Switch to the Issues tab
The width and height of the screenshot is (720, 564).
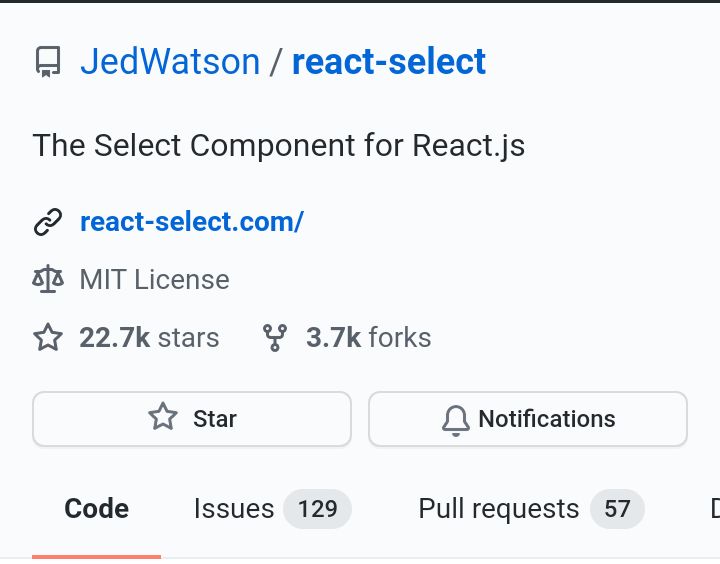(x=272, y=509)
